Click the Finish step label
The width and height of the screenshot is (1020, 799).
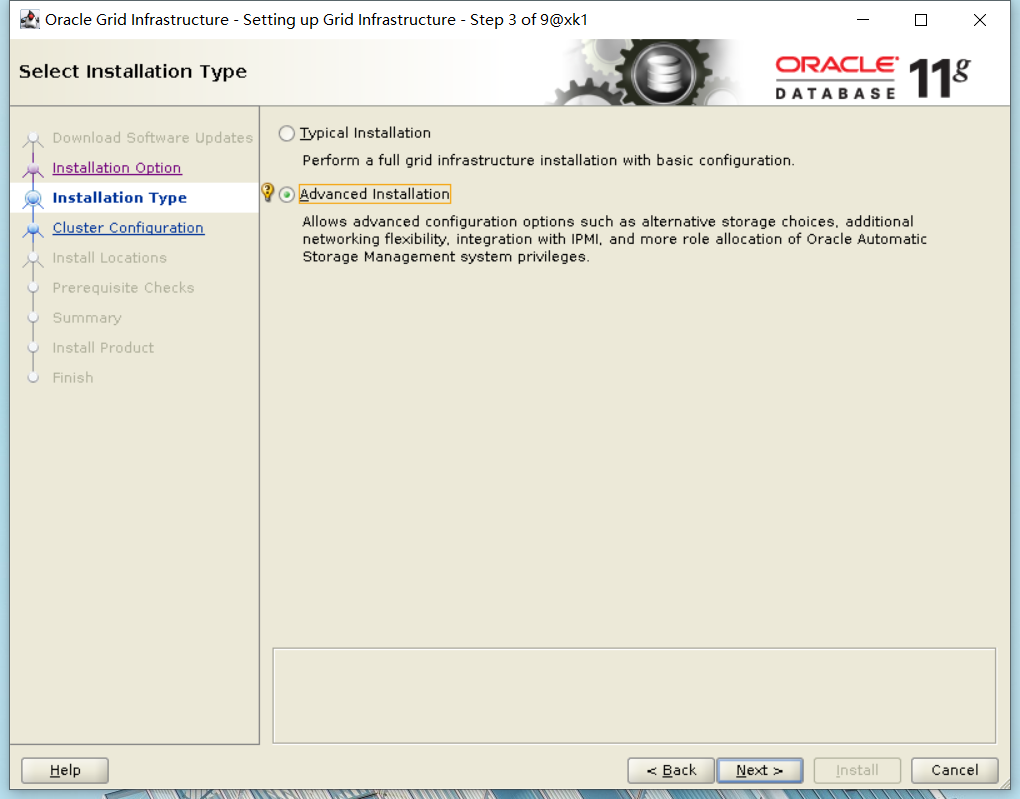(x=73, y=378)
